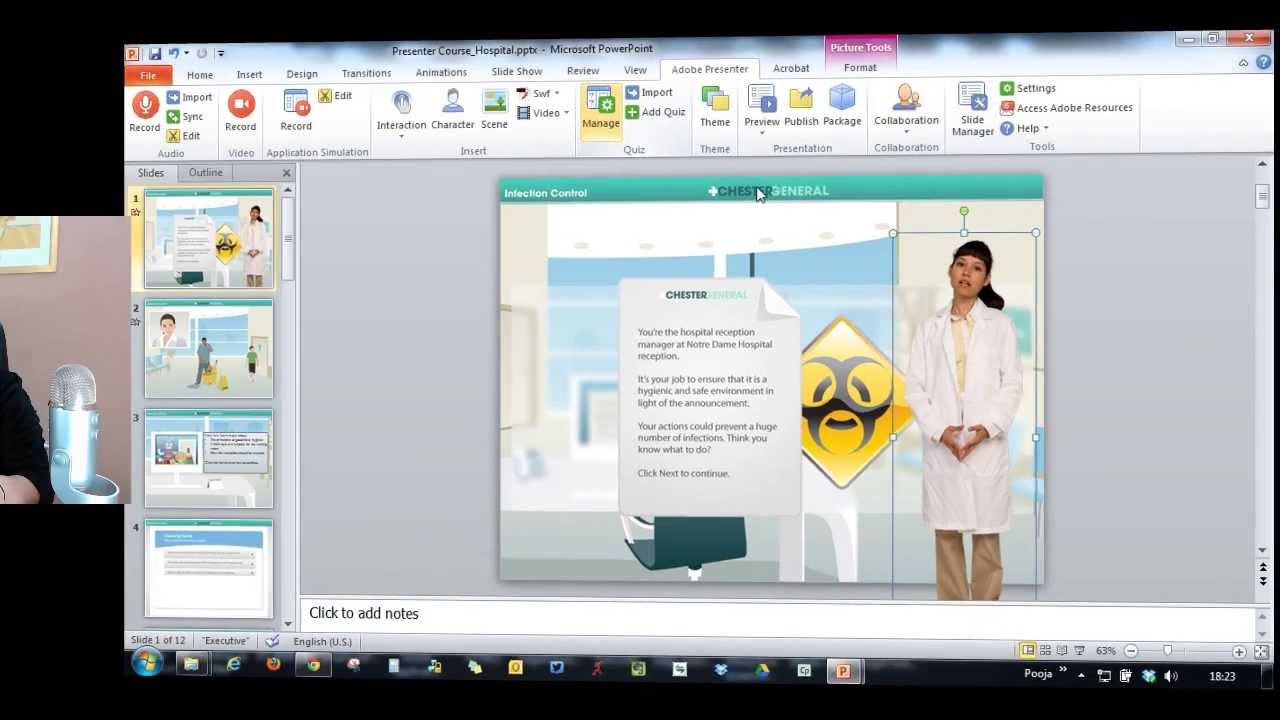Select slide 2 thumbnail

click(208, 349)
